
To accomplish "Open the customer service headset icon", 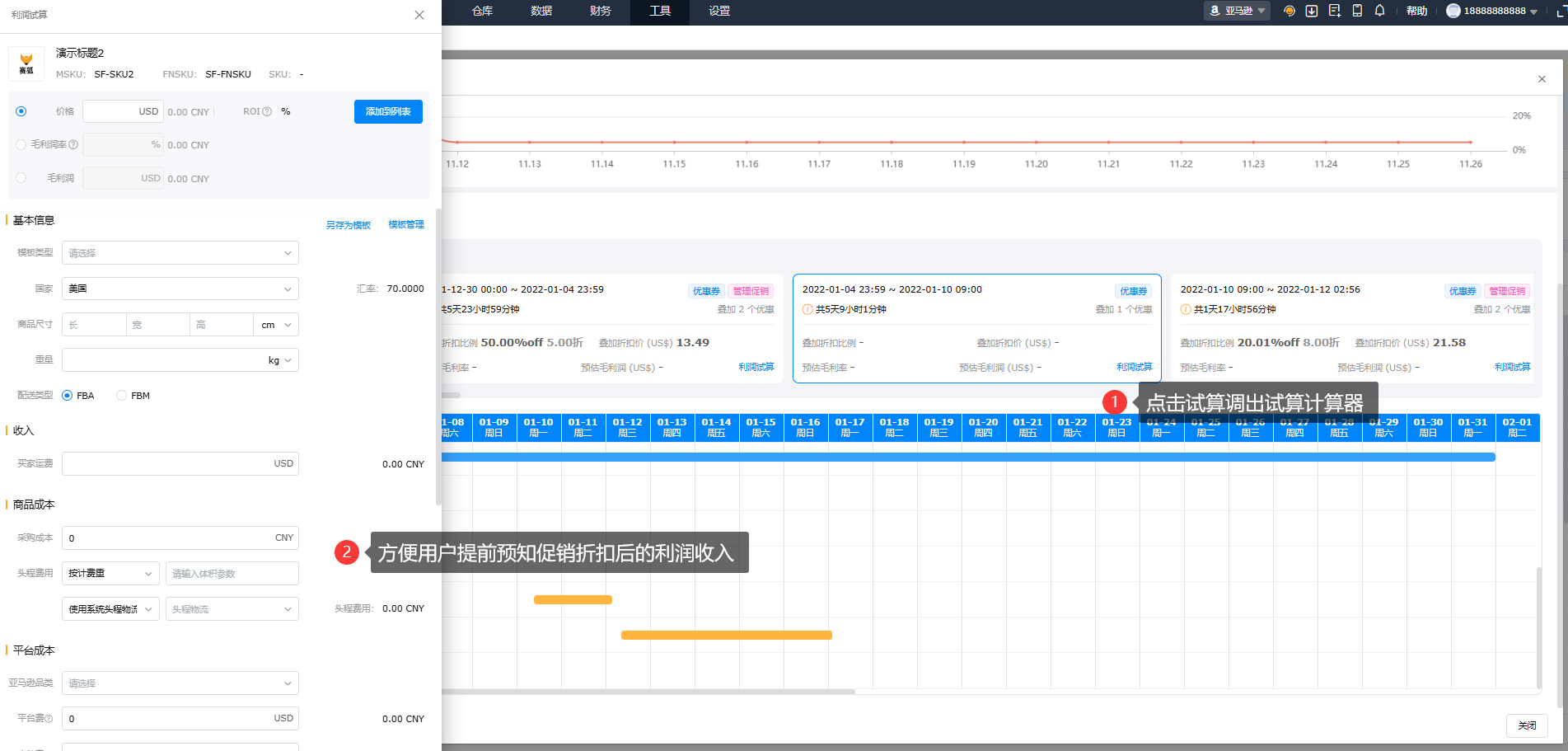I will [1290, 11].
